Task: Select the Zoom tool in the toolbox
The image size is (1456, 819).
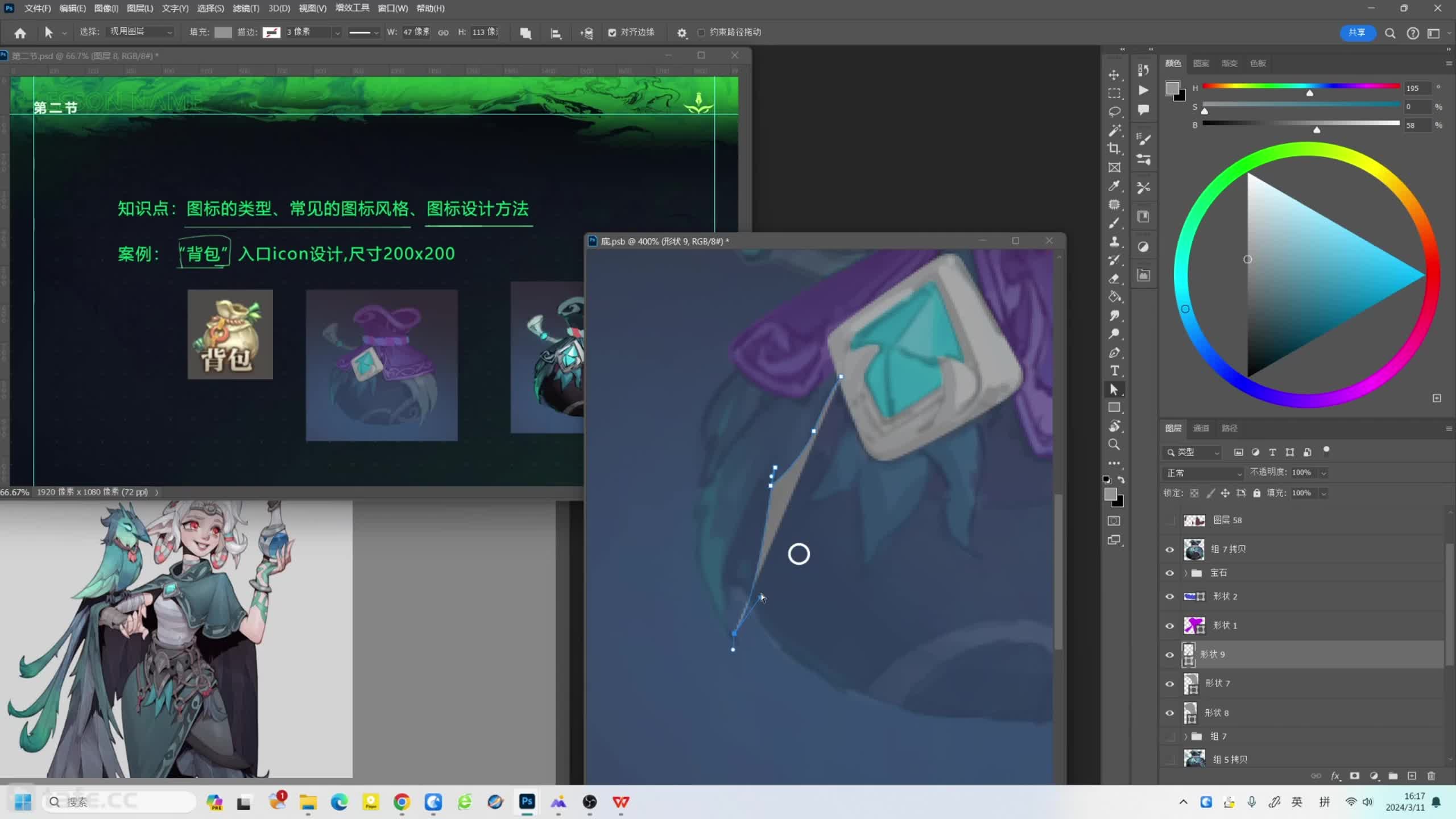Action: pyautogui.click(x=1114, y=445)
